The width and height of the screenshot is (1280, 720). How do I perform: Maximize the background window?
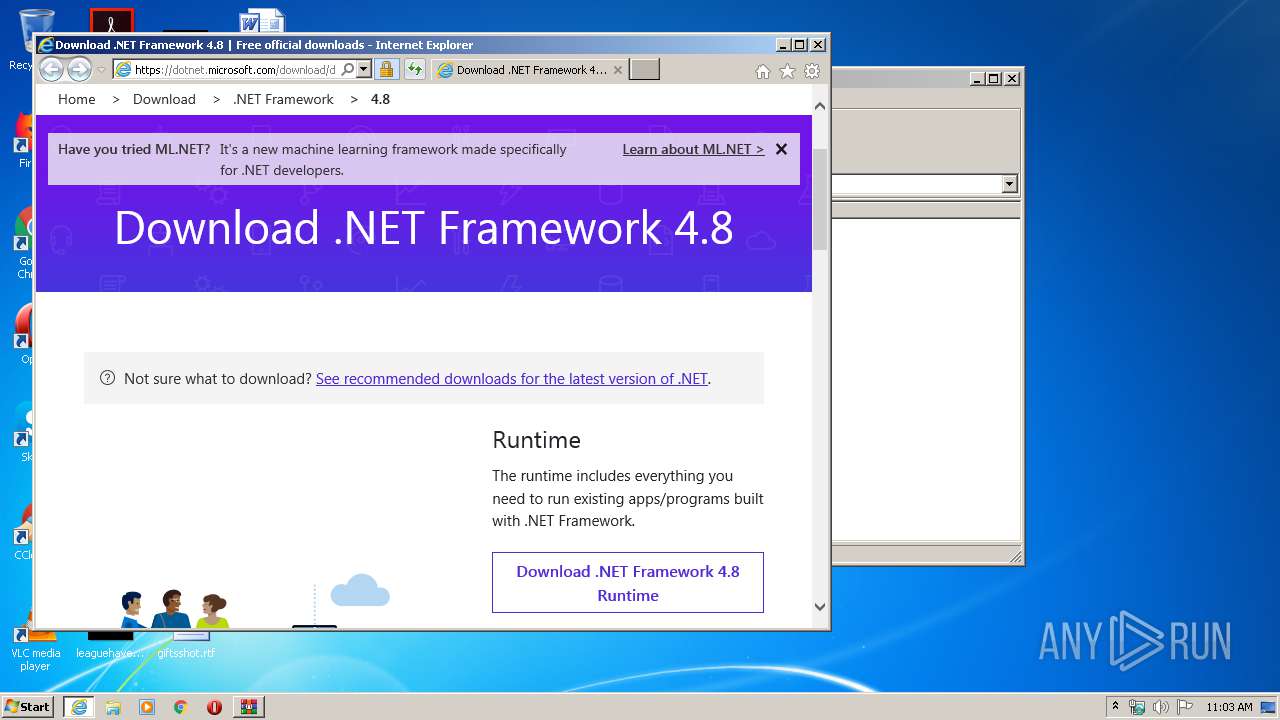(x=993, y=78)
